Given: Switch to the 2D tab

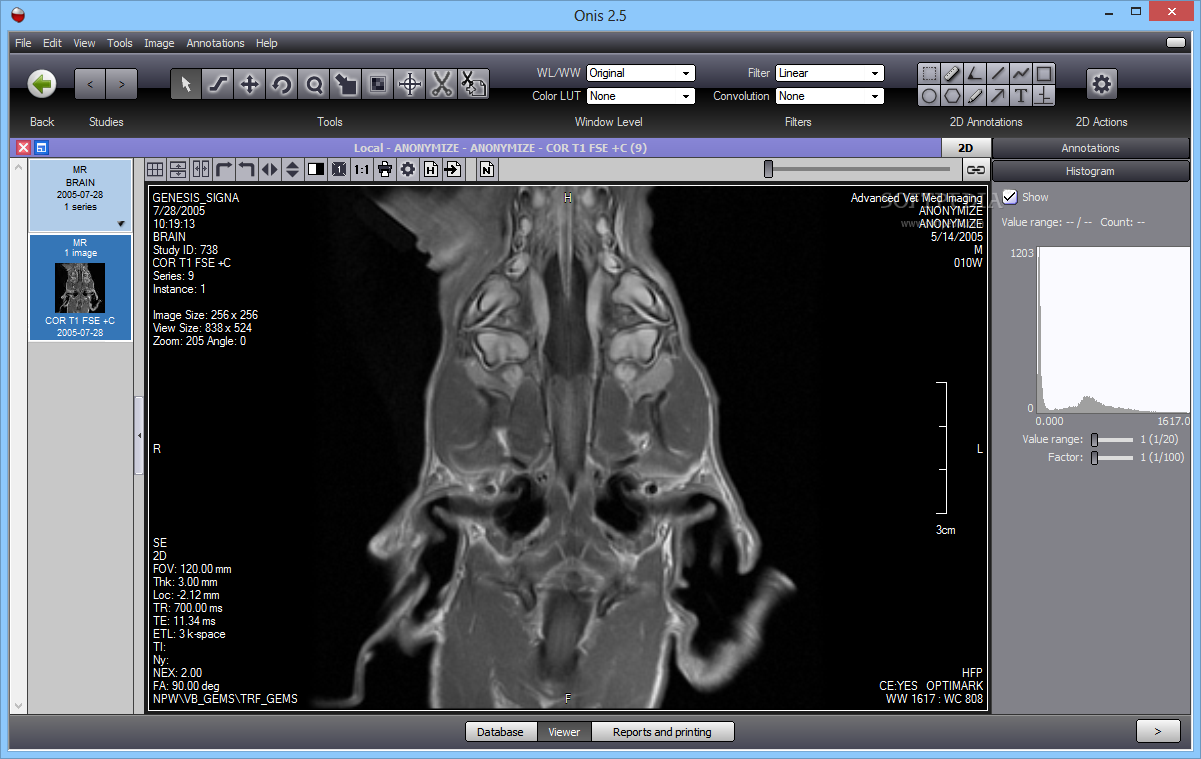Looking at the screenshot, I should (966, 148).
